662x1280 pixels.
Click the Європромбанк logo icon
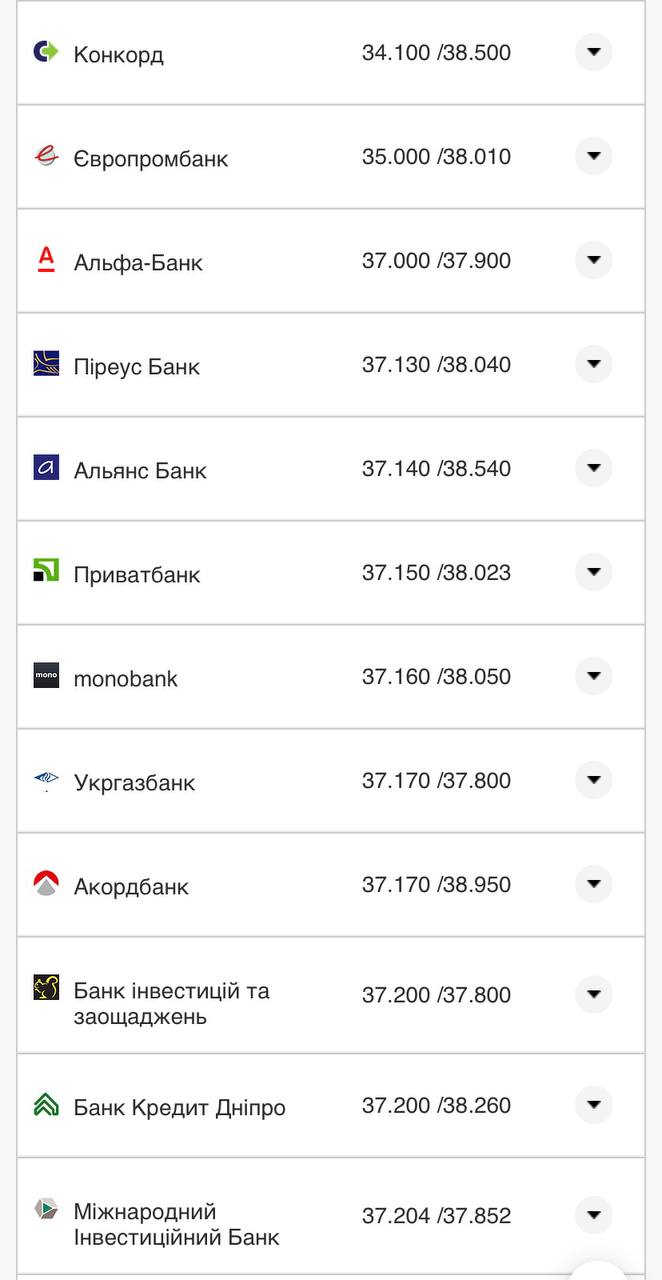coord(46,156)
